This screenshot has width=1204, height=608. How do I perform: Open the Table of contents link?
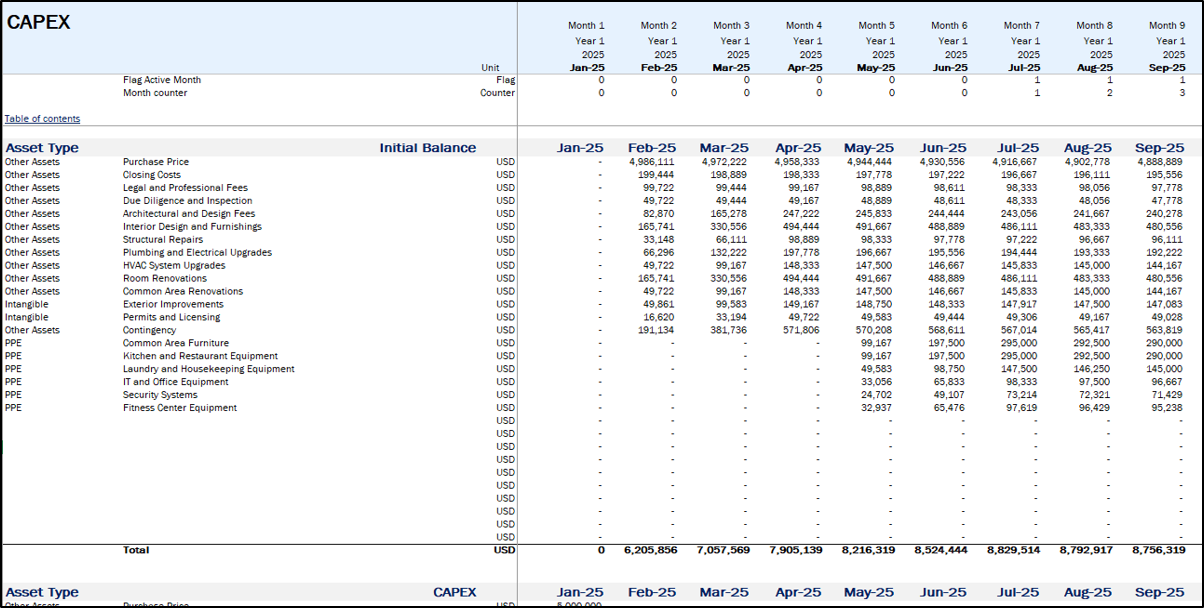click(42, 119)
